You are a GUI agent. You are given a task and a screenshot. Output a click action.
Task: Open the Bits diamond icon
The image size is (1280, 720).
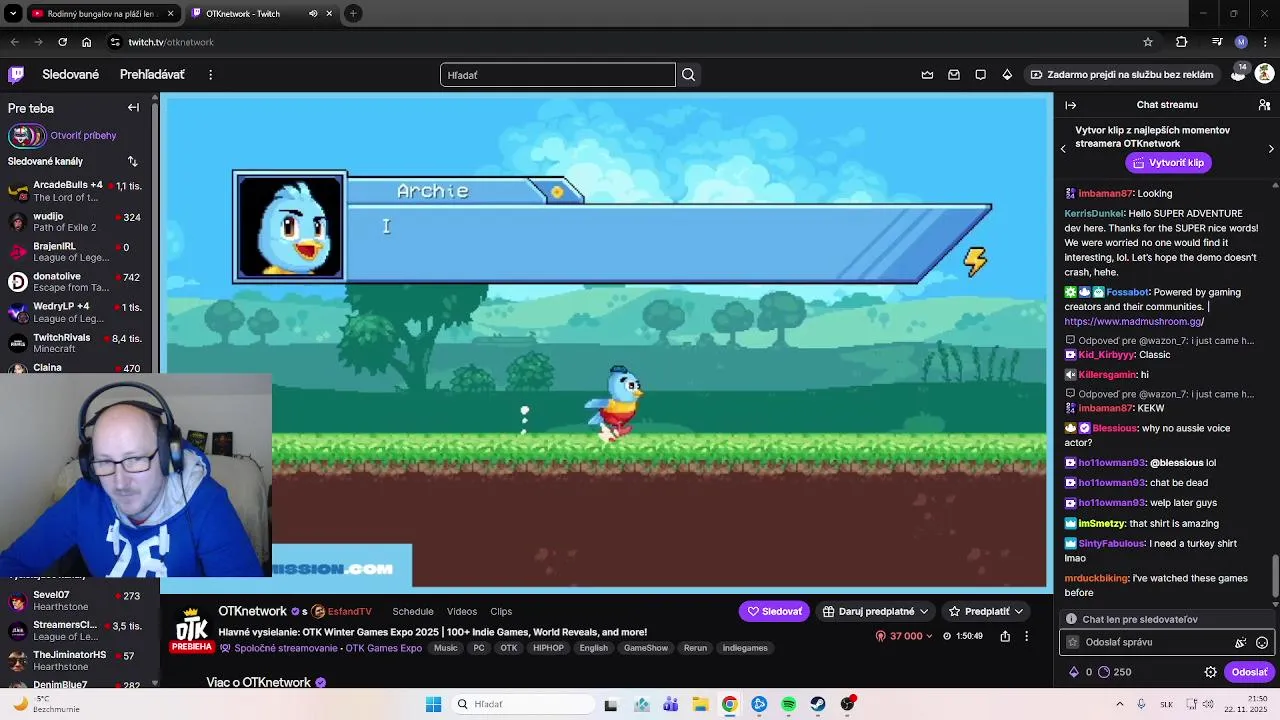click(1007, 75)
